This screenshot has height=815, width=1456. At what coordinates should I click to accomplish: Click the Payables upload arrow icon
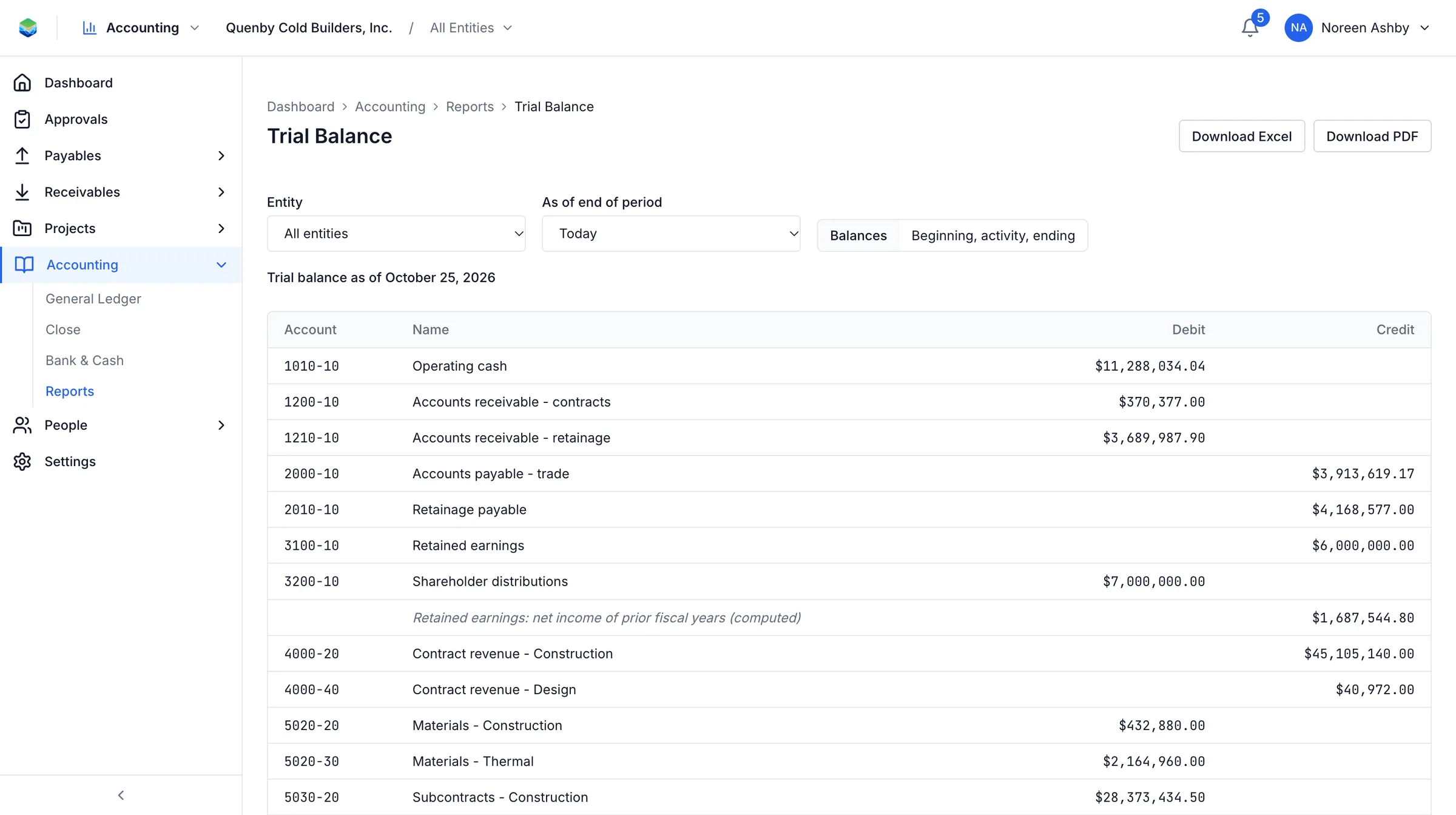[x=22, y=155]
